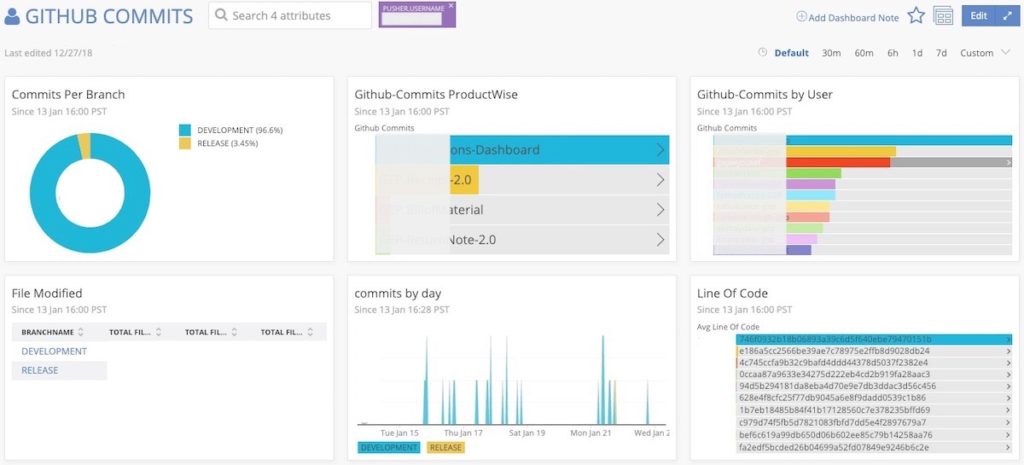The image size is (1024, 465).
Task: Expand chevron on hash row e186a5cc2566
Action: [1009, 351]
